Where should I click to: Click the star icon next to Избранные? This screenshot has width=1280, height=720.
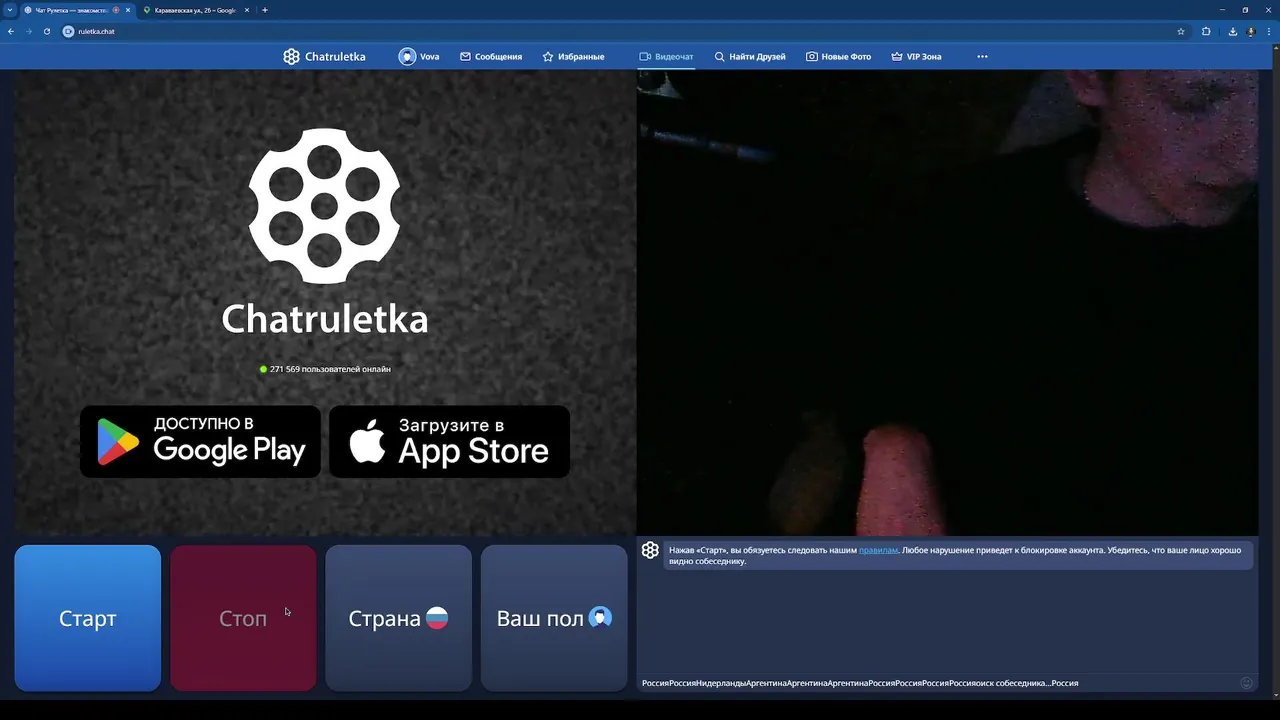click(548, 57)
